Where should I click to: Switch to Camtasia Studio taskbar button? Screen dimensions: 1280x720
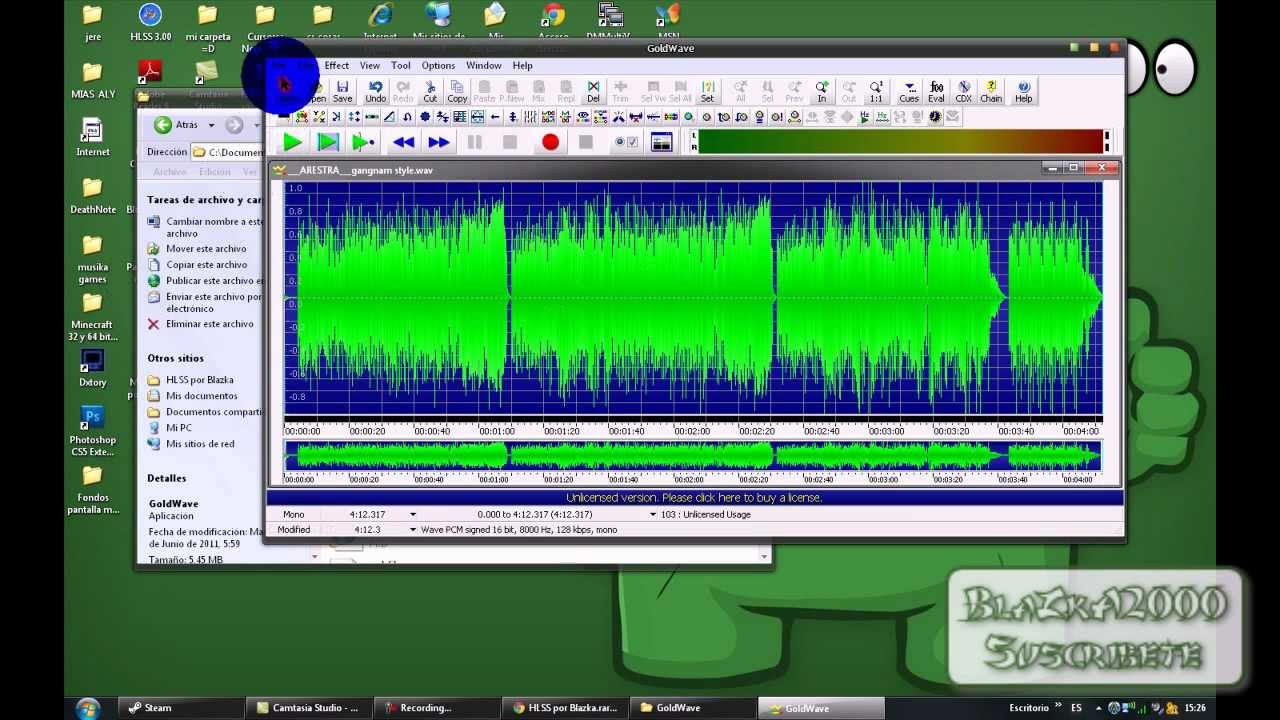pyautogui.click(x=311, y=708)
